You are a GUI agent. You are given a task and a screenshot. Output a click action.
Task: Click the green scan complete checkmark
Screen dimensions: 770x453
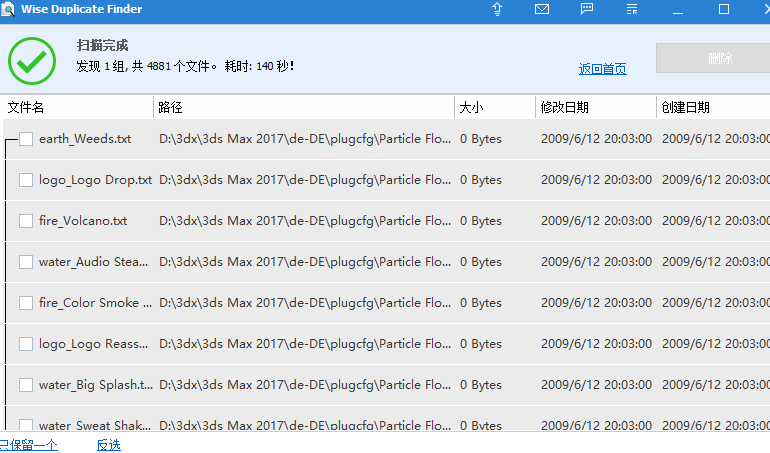(32, 61)
